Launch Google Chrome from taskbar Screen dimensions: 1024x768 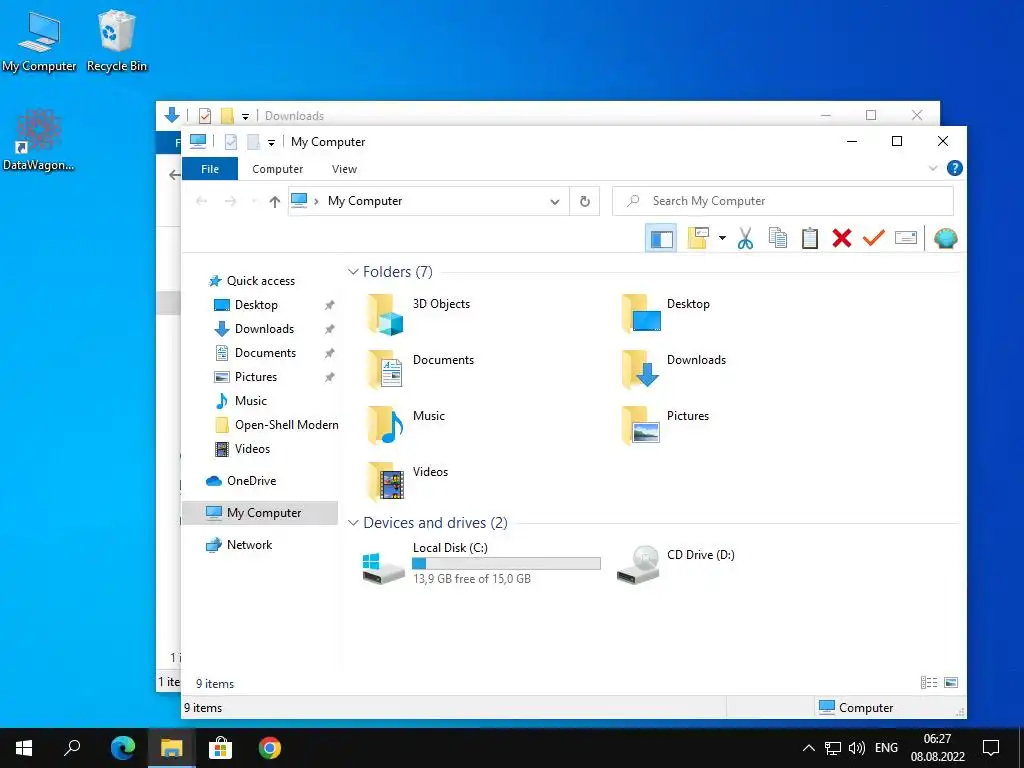click(270, 748)
